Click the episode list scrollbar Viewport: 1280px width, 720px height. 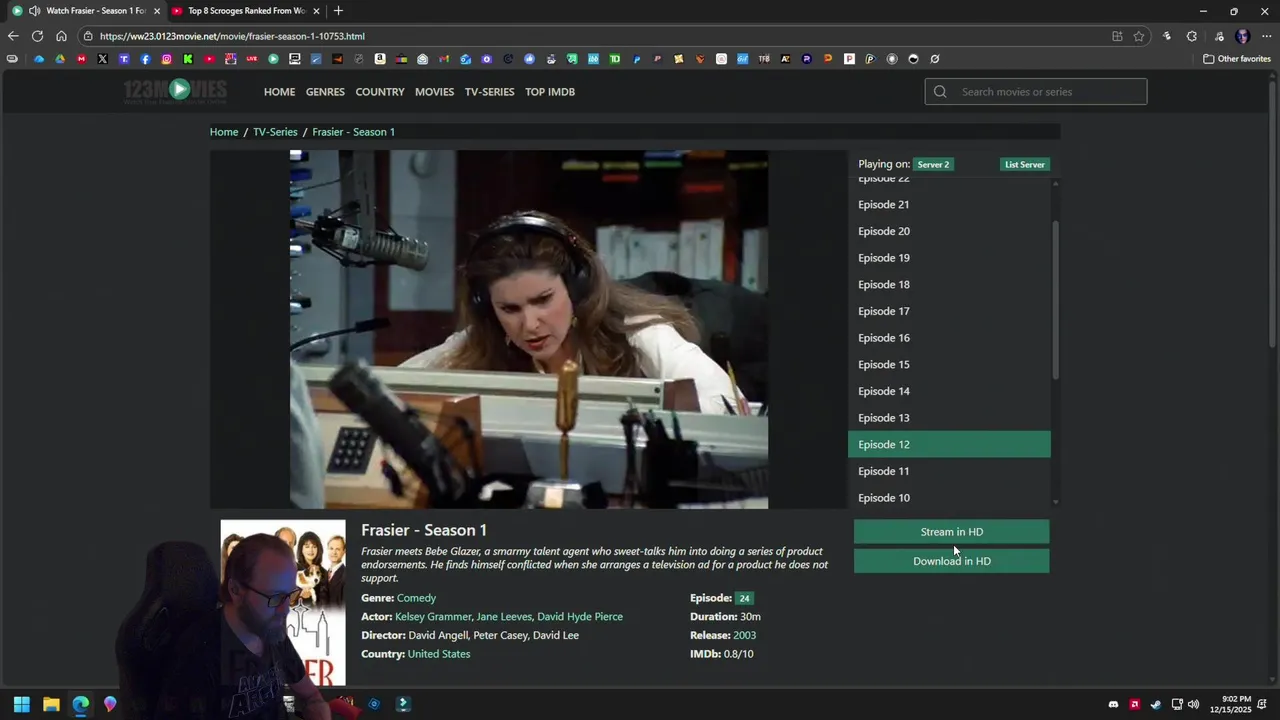pos(1055,300)
